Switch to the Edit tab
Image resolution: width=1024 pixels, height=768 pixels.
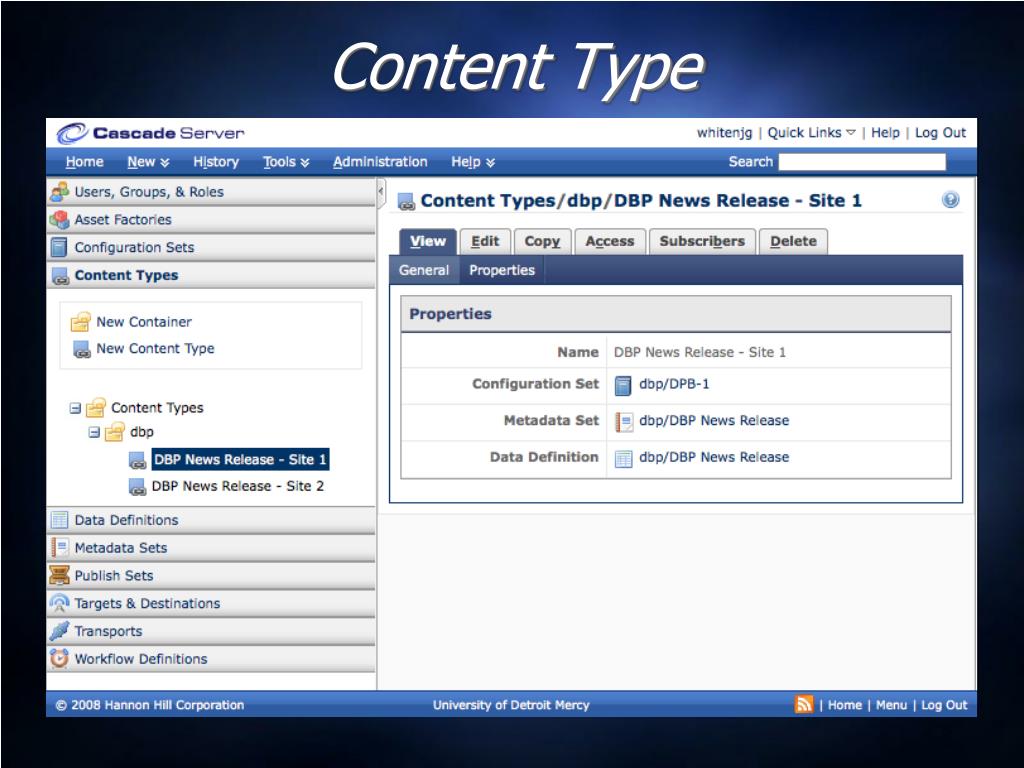pos(485,242)
